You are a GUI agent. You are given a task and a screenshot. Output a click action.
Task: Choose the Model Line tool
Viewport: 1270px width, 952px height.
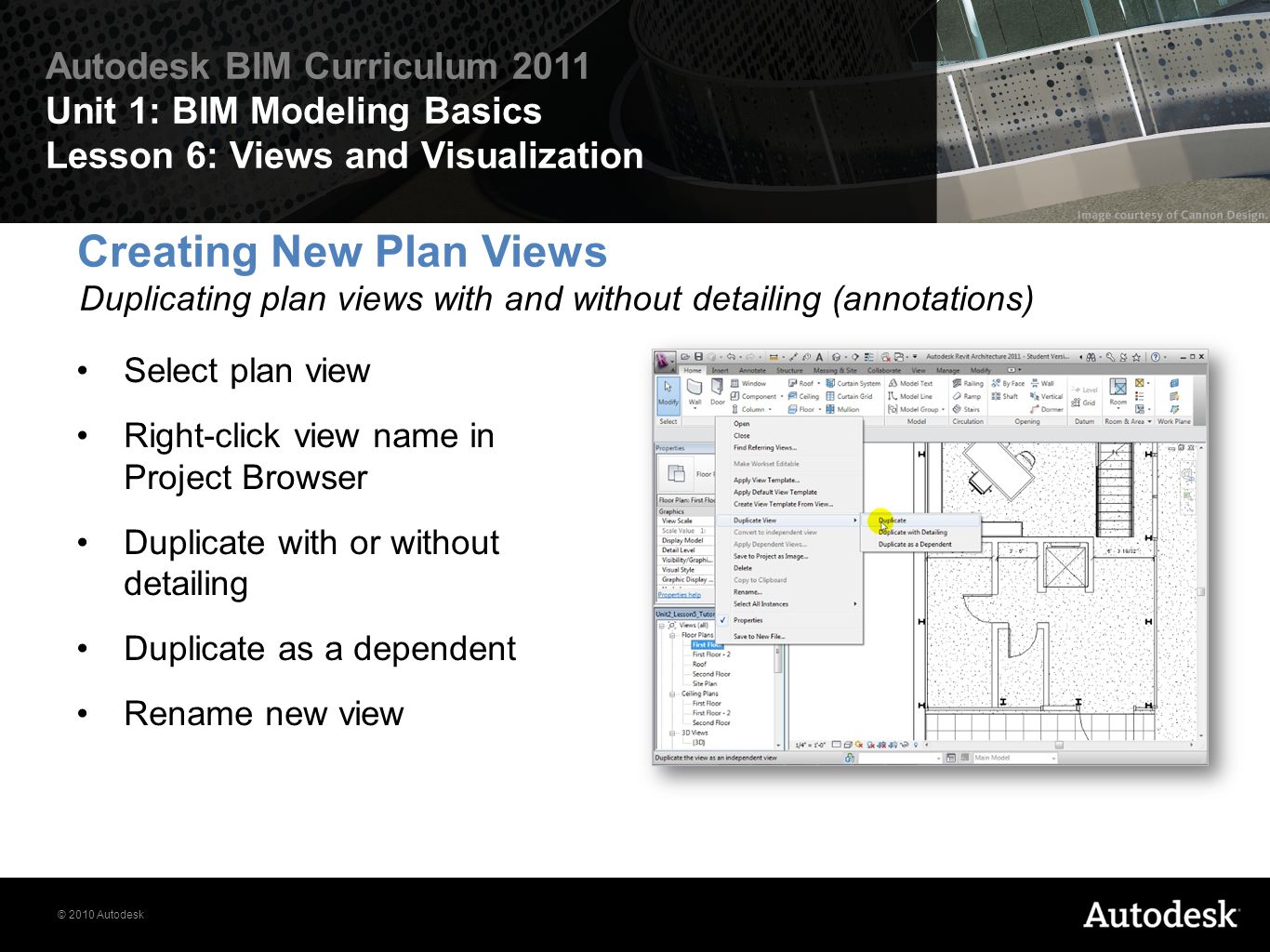click(x=909, y=396)
